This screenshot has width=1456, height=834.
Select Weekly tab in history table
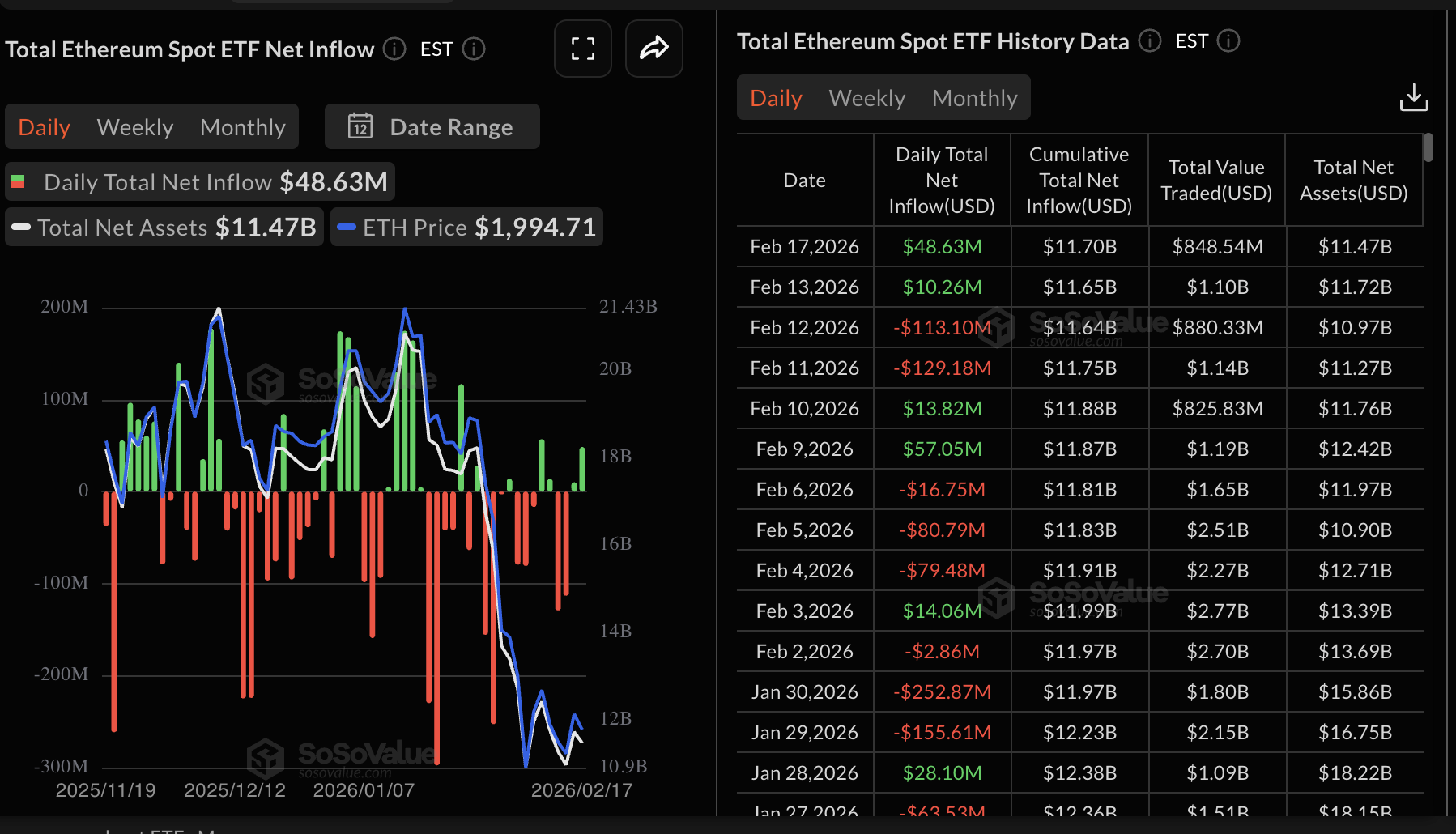click(x=866, y=98)
